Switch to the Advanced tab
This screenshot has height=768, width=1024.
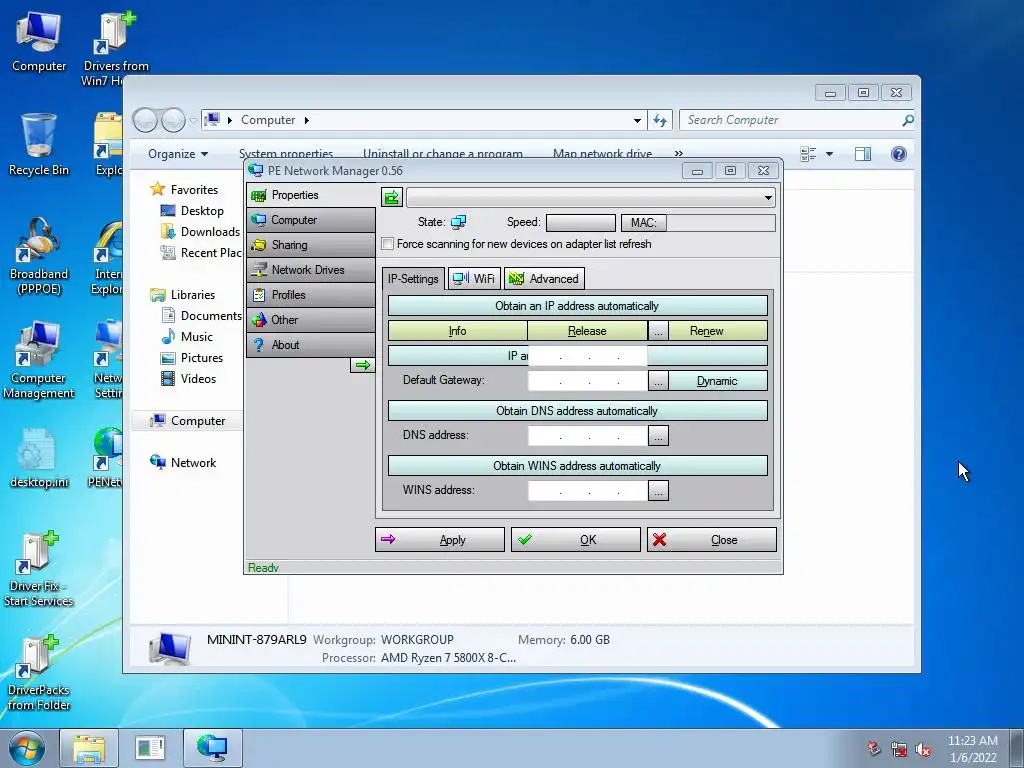click(x=544, y=279)
